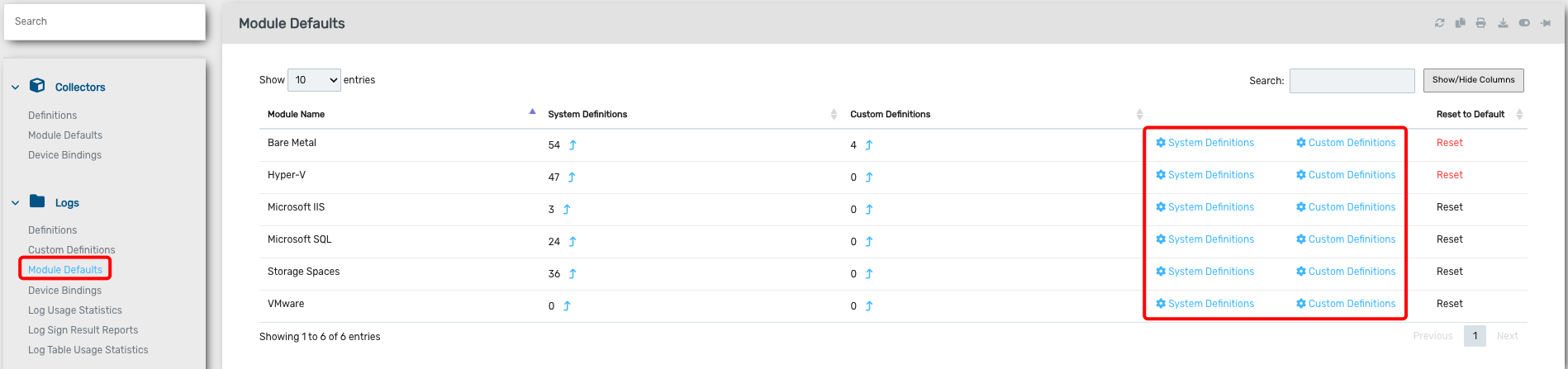The image size is (1568, 369).
Task: Collapse the Collectors section
Action: (15, 88)
